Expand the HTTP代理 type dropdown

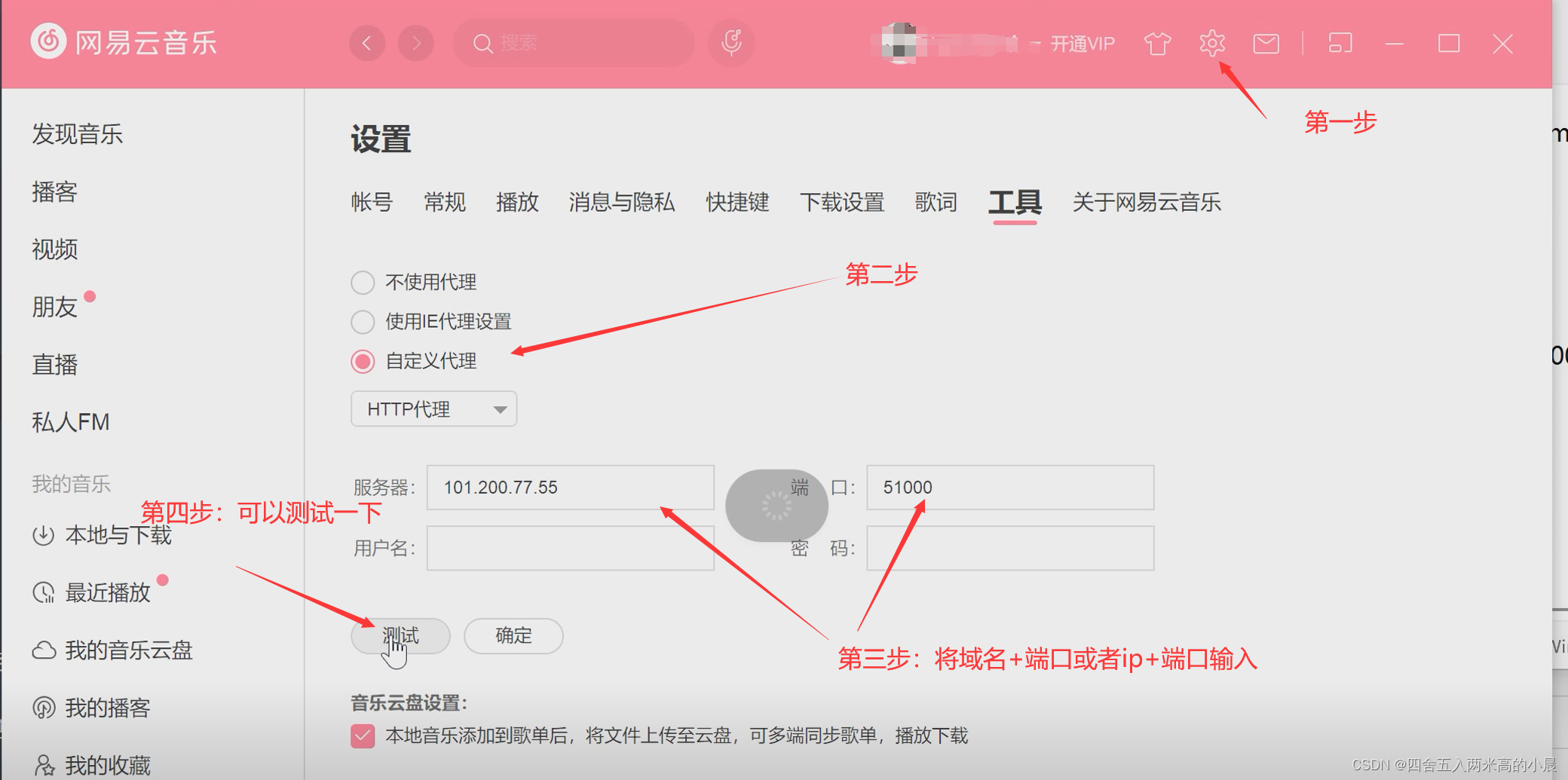[433, 408]
